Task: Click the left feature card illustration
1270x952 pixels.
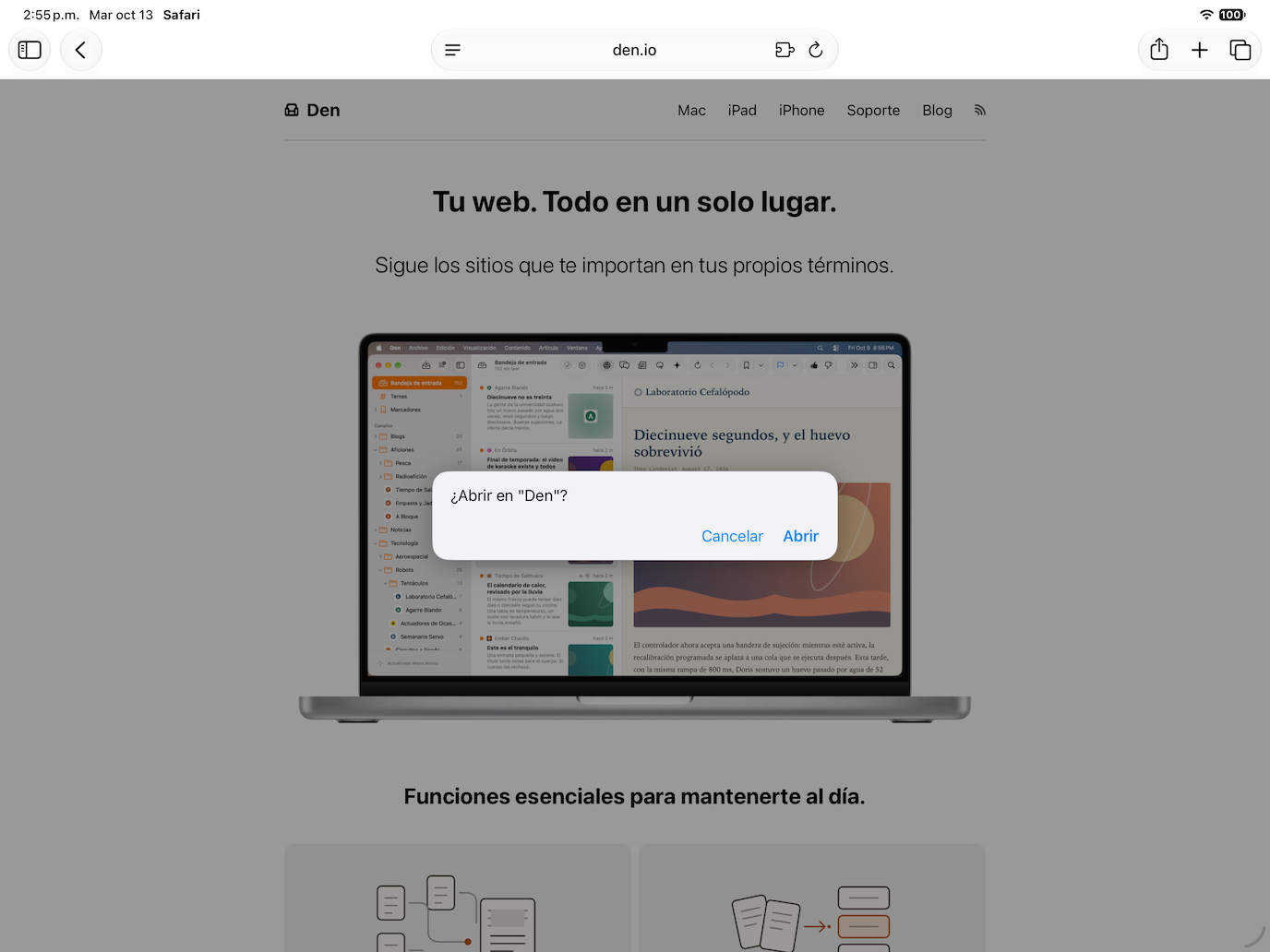Action: coord(457,913)
